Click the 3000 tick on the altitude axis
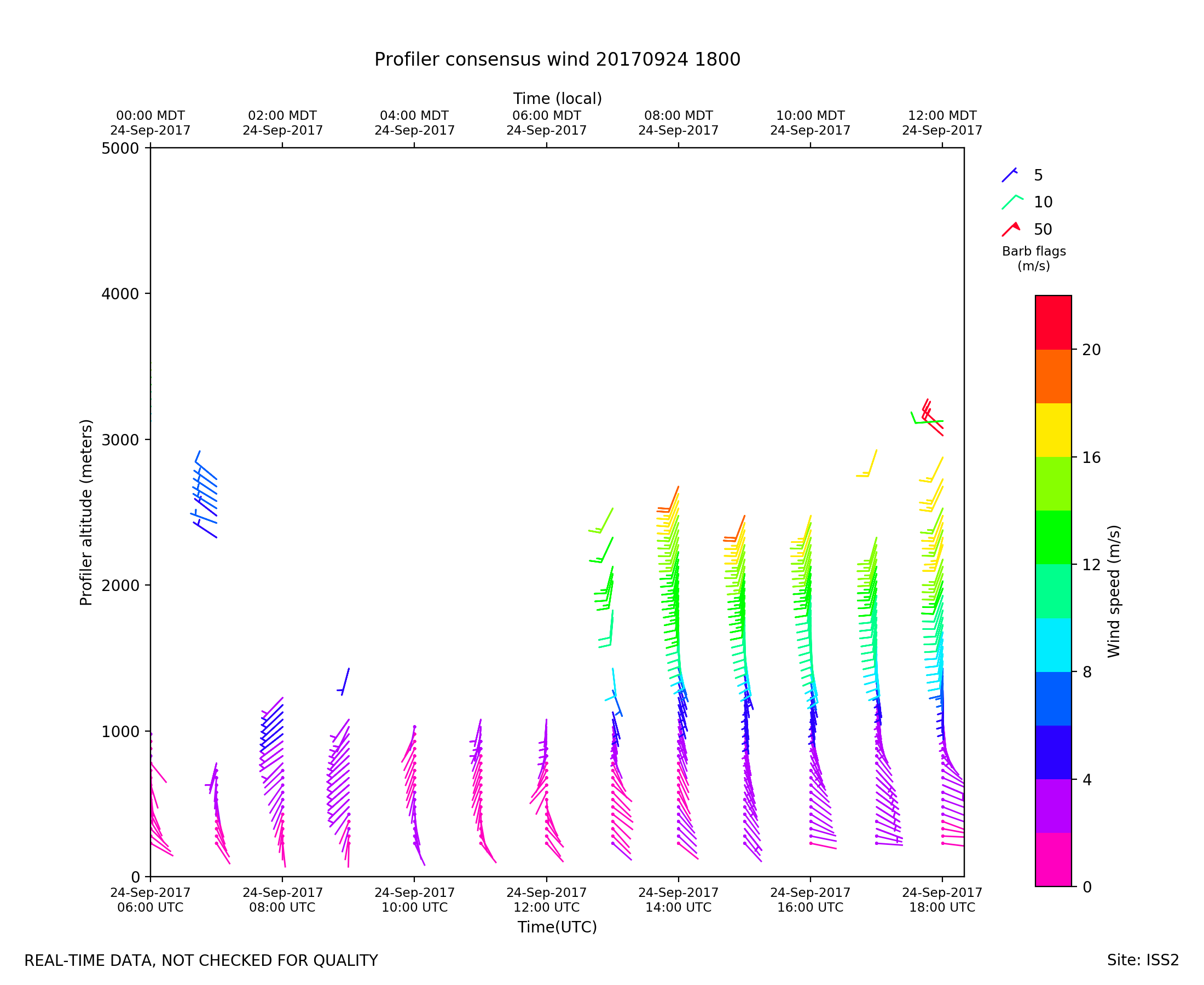The width and height of the screenshot is (1204, 985). pyautogui.click(x=120, y=440)
